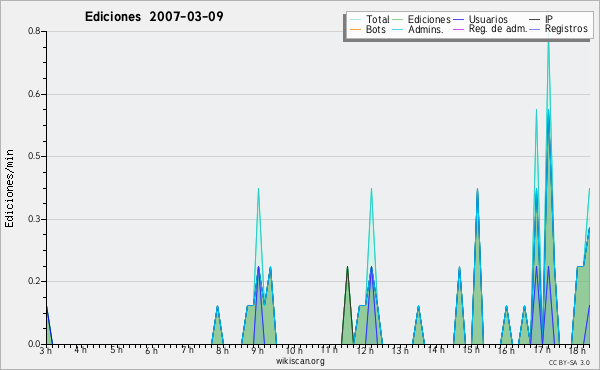
Task: Click the wikiscan.org label under the chart
Action: [300, 361]
